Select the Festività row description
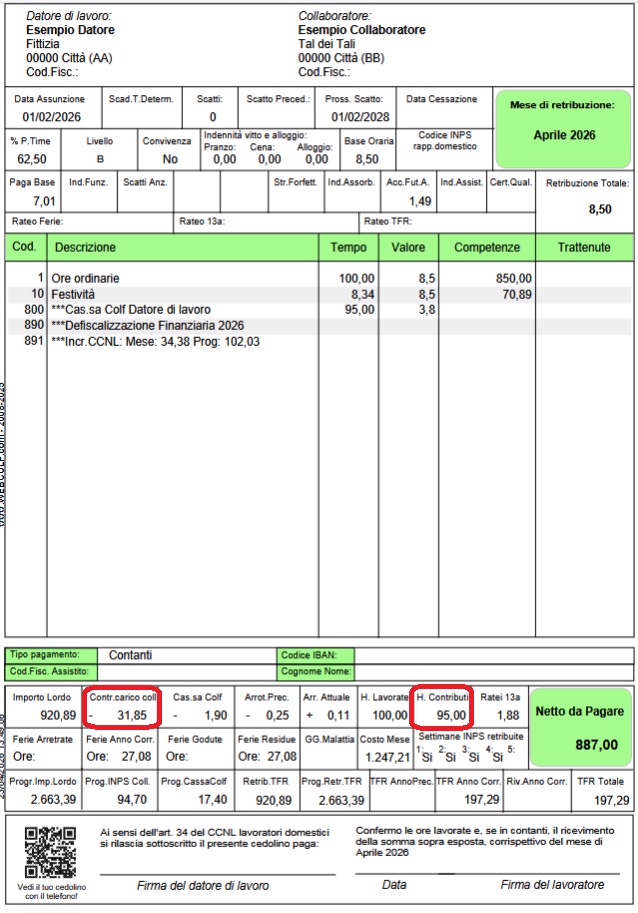The width and height of the screenshot is (638, 913). [75, 294]
